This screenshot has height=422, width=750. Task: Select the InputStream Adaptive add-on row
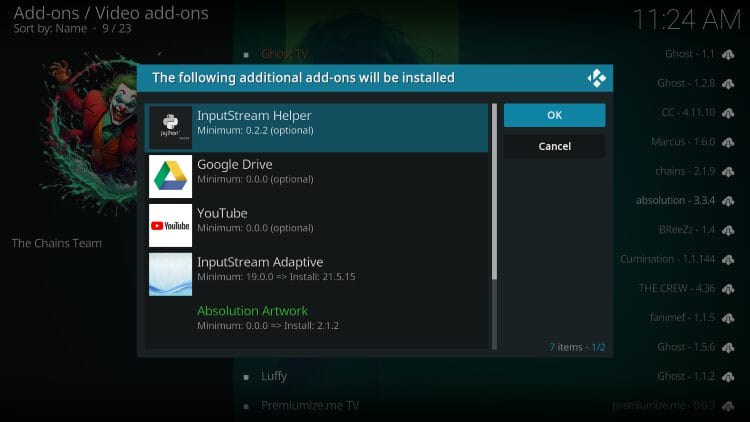317,274
